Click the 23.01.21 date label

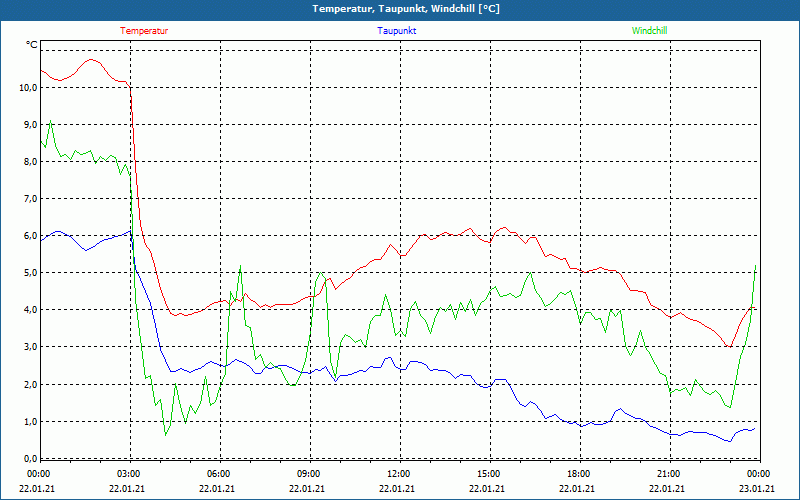point(757,489)
